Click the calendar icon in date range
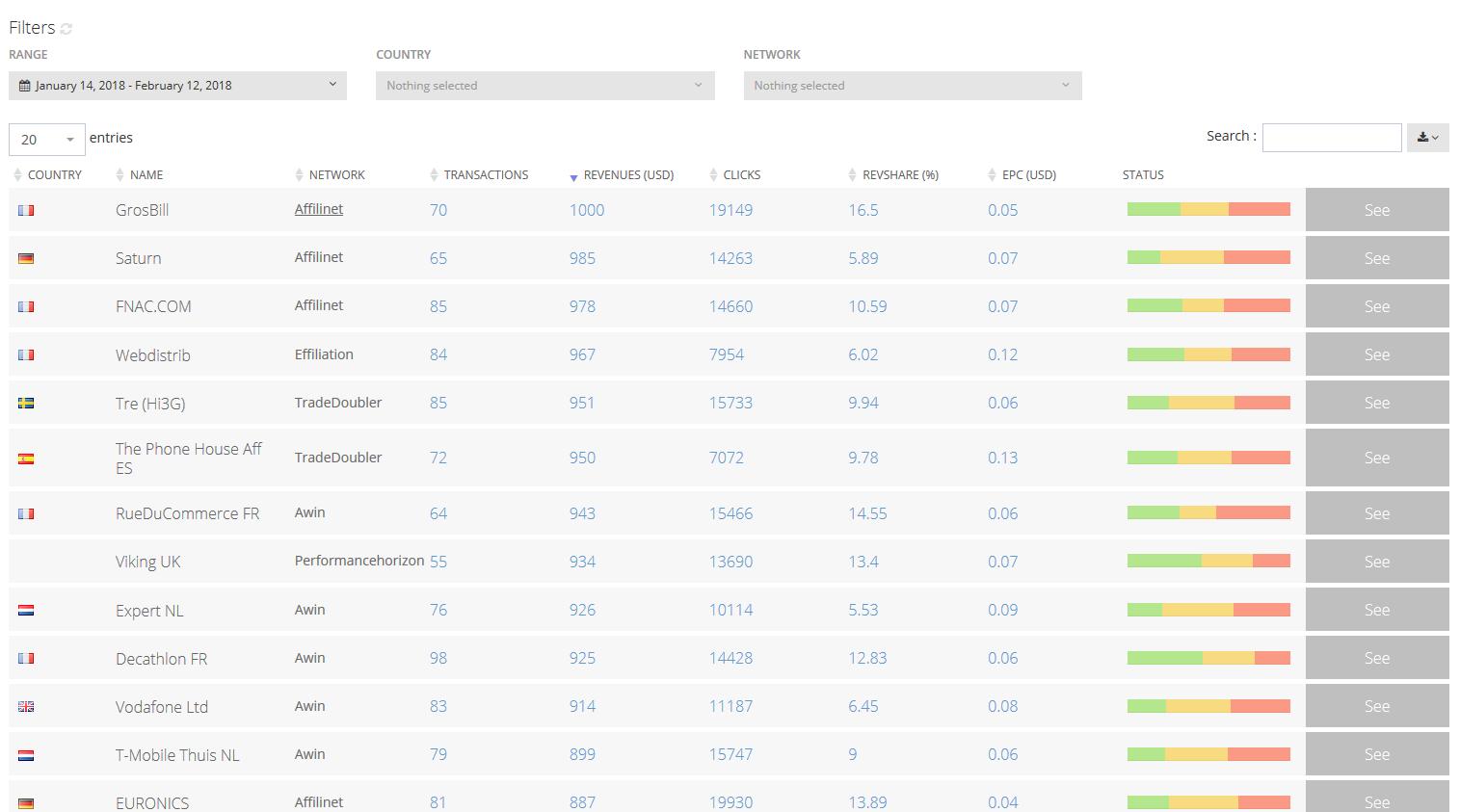 pos(25,86)
